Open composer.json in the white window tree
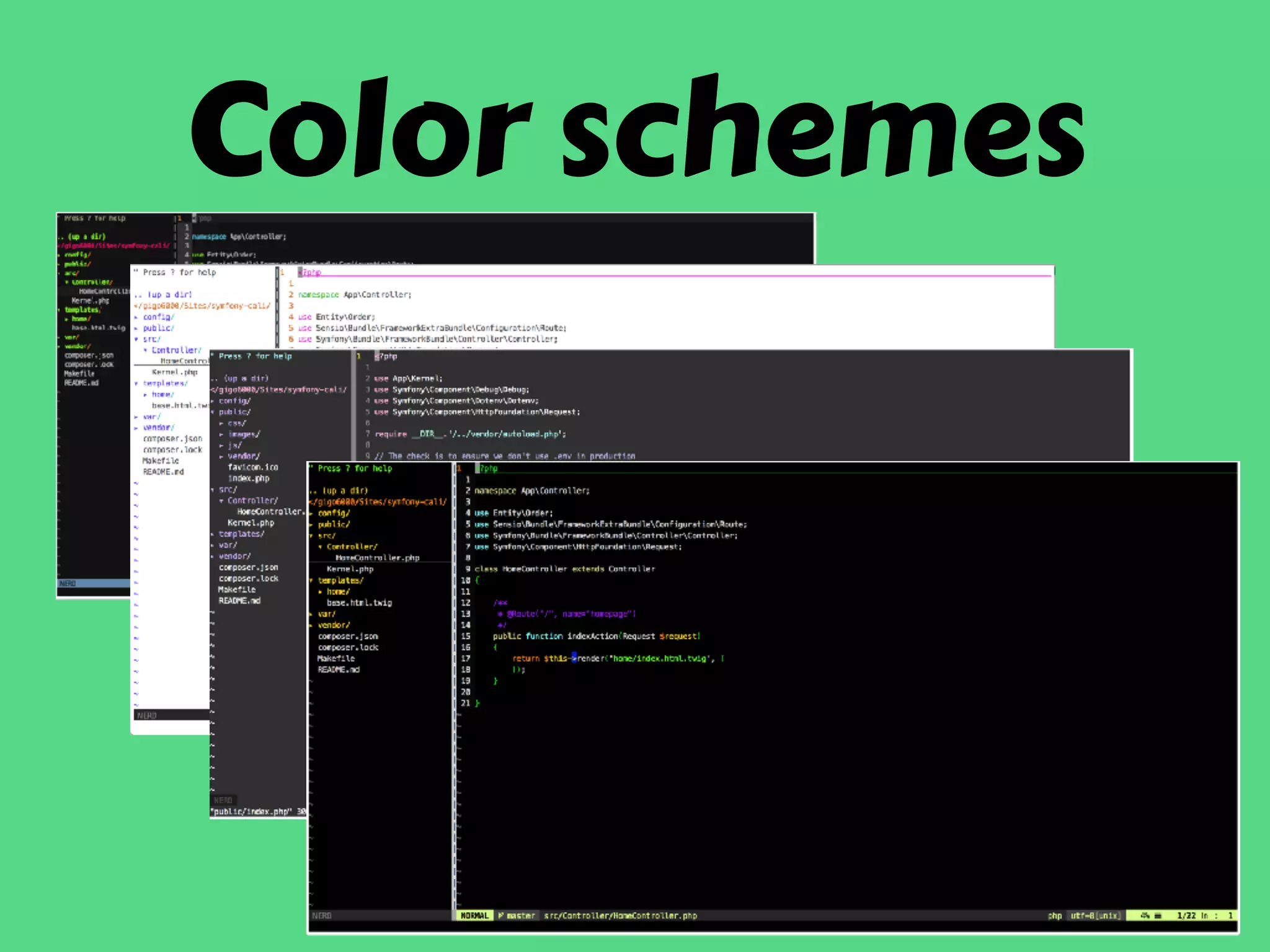The width and height of the screenshot is (1270, 952). pyautogui.click(x=173, y=439)
